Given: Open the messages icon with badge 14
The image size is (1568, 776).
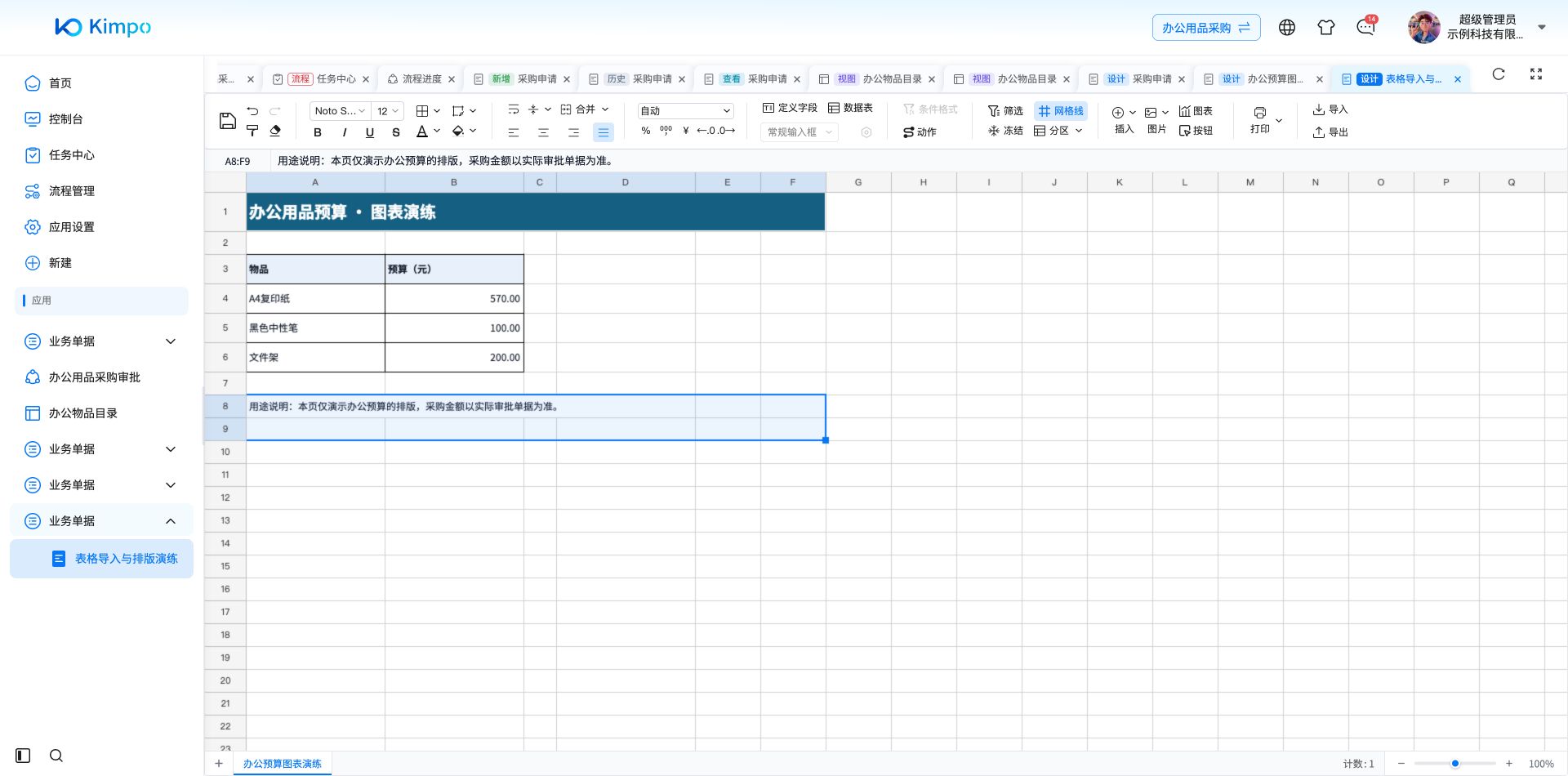Looking at the screenshot, I should point(1366,27).
